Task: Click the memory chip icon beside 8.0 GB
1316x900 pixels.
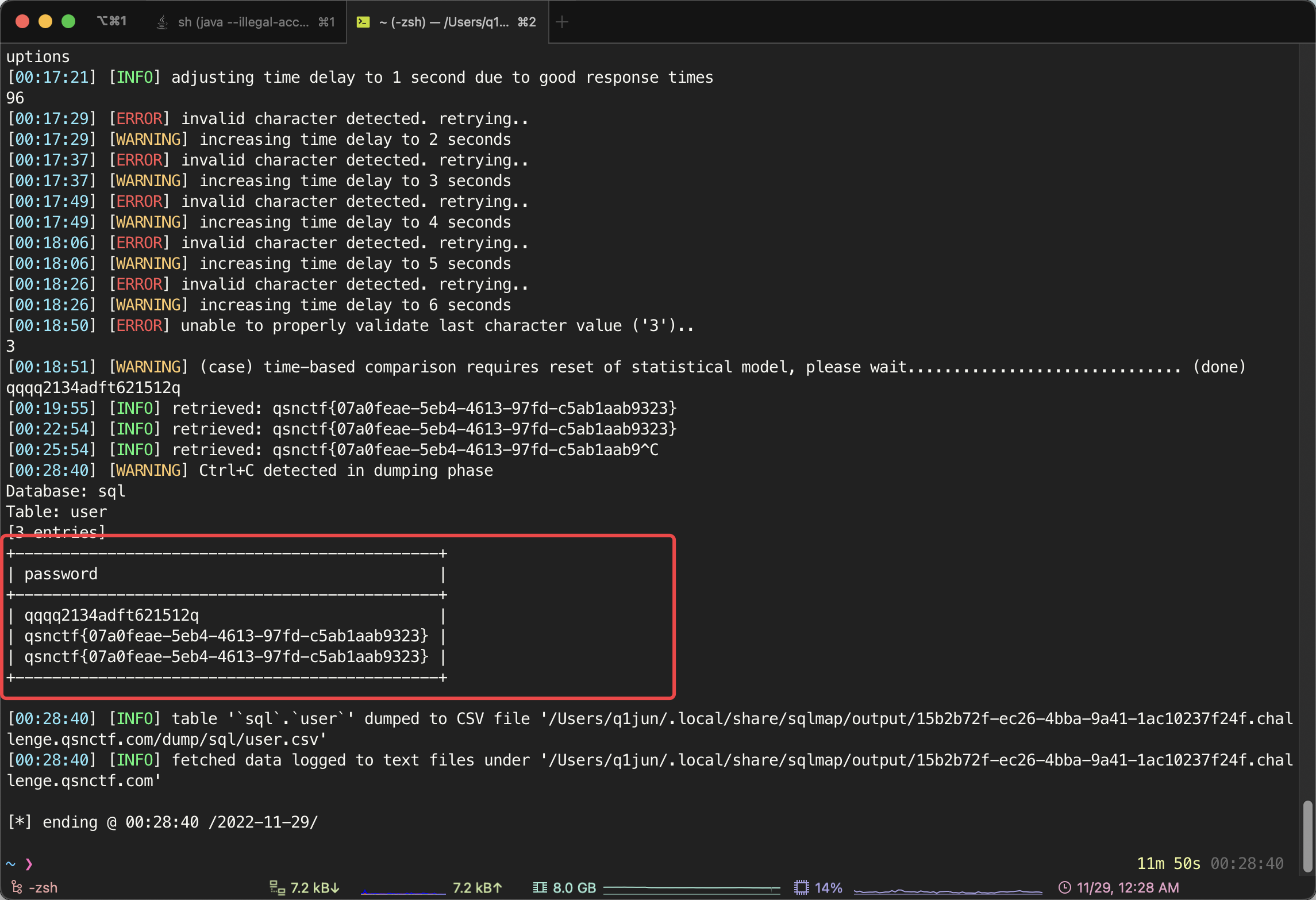Action: 540,887
